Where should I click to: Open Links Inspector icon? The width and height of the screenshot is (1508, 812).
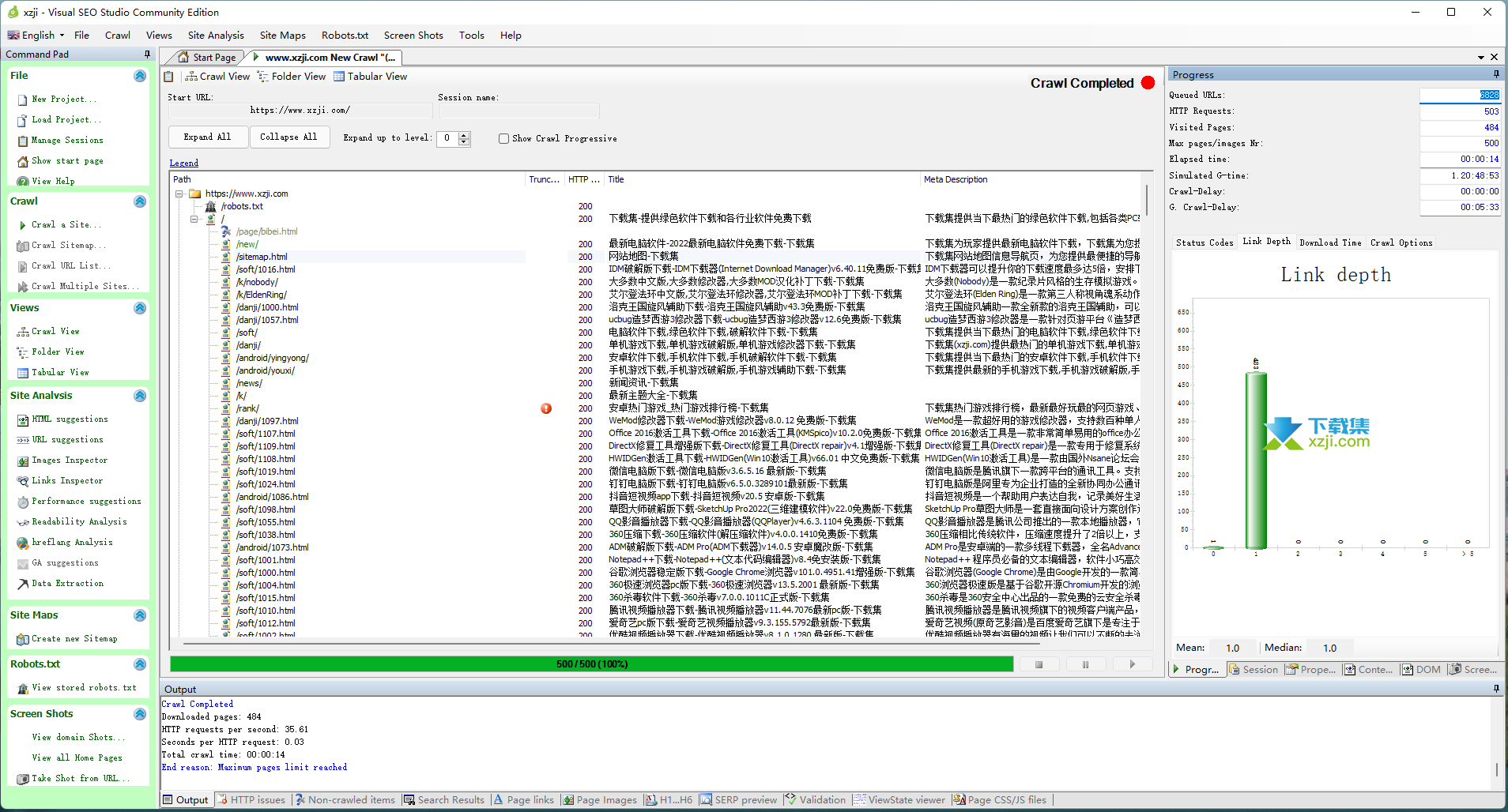point(22,481)
